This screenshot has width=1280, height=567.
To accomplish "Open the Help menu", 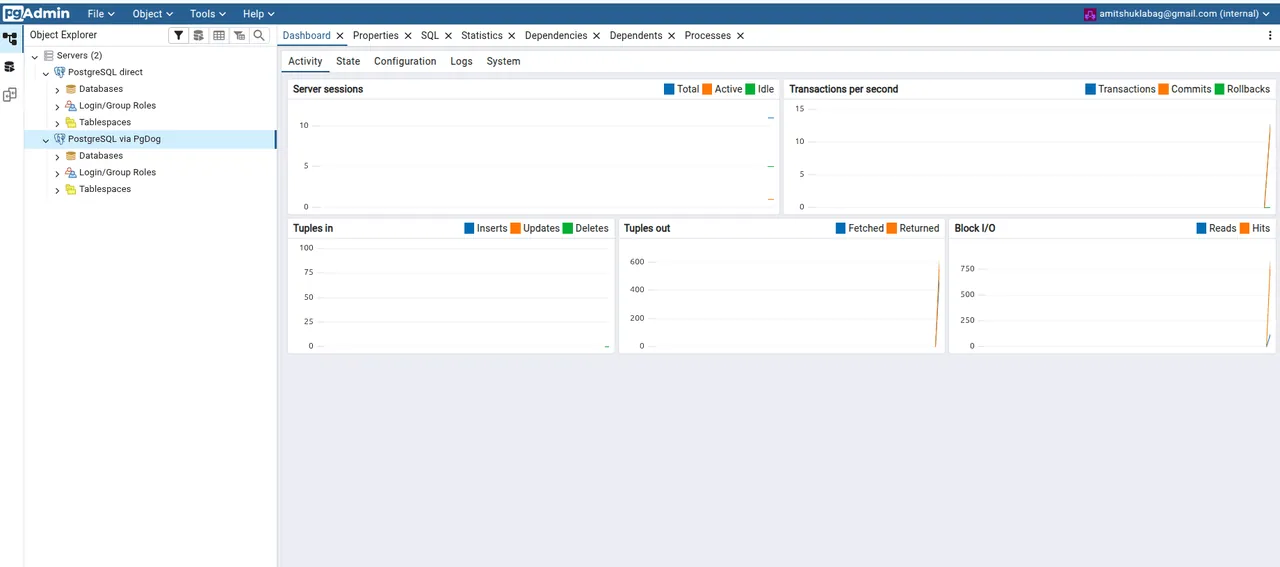I will [x=259, y=14].
